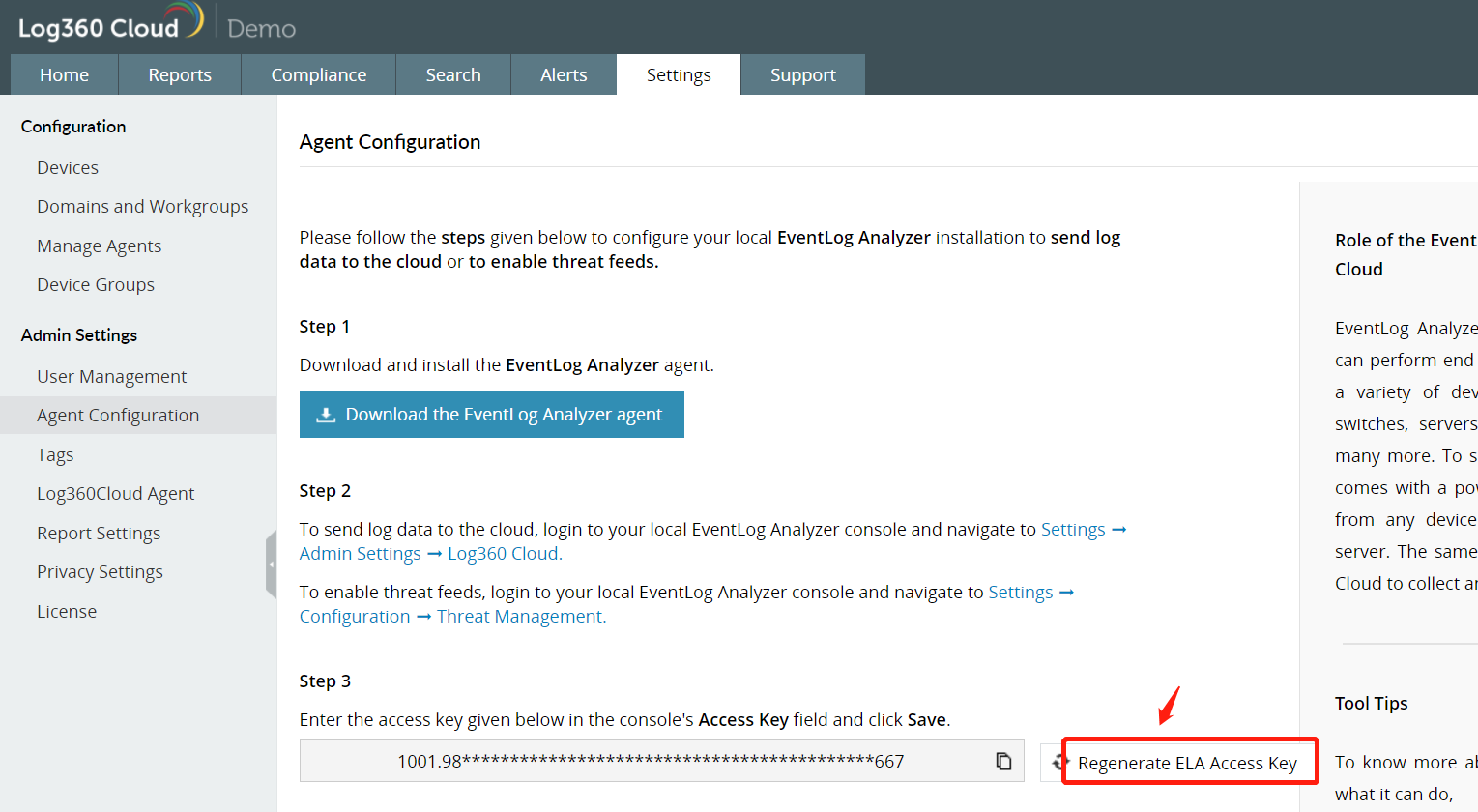1478x812 pixels.
Task: Open User Management settings
Action: point(112,376)
